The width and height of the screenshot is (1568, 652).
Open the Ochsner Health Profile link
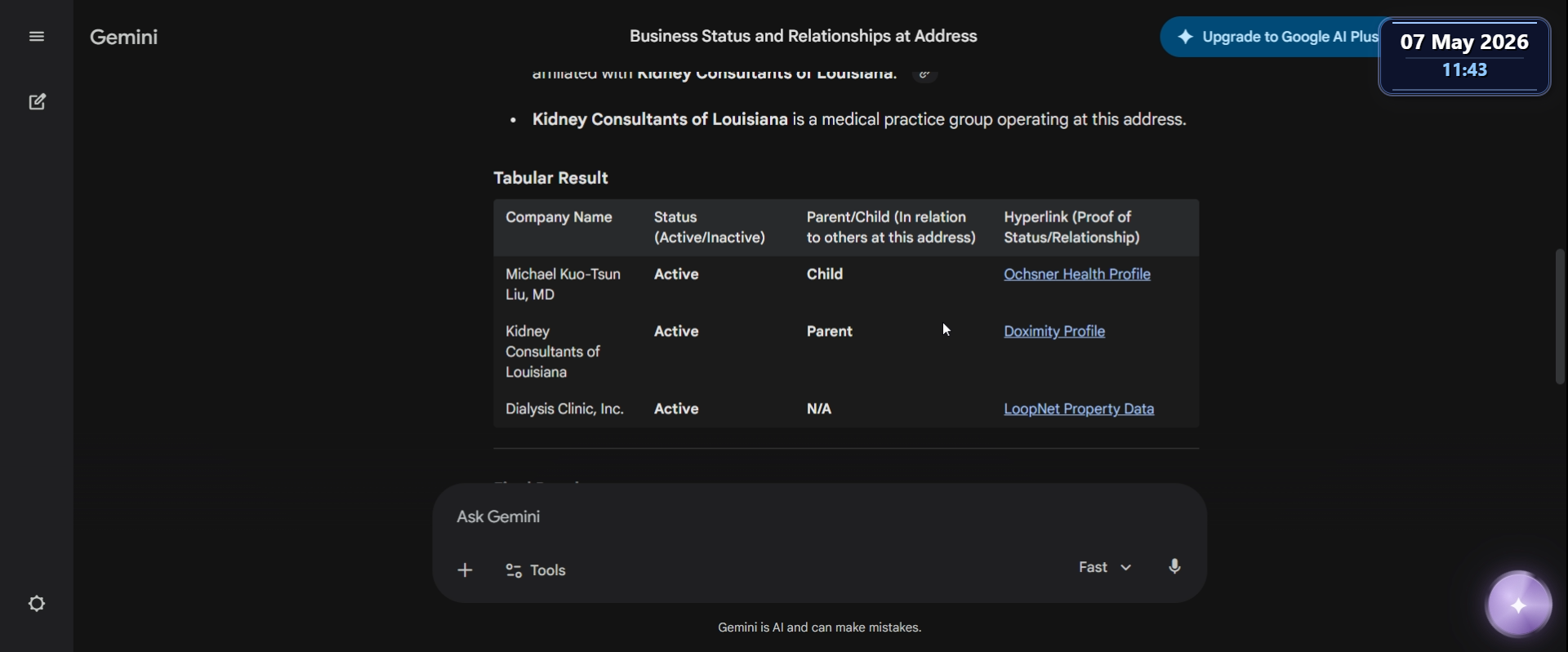point(1077,275)
